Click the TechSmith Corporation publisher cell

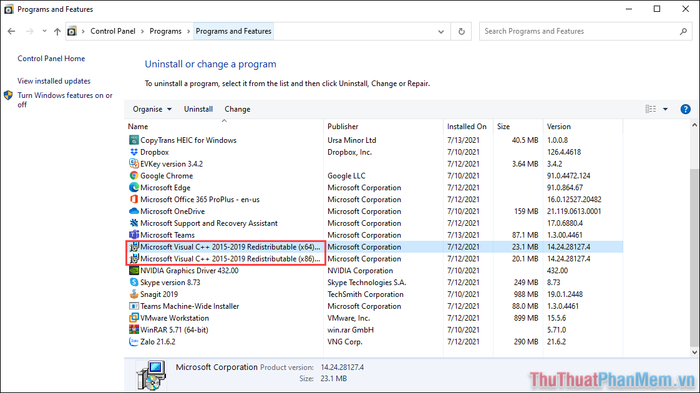(x=365, y=294)
